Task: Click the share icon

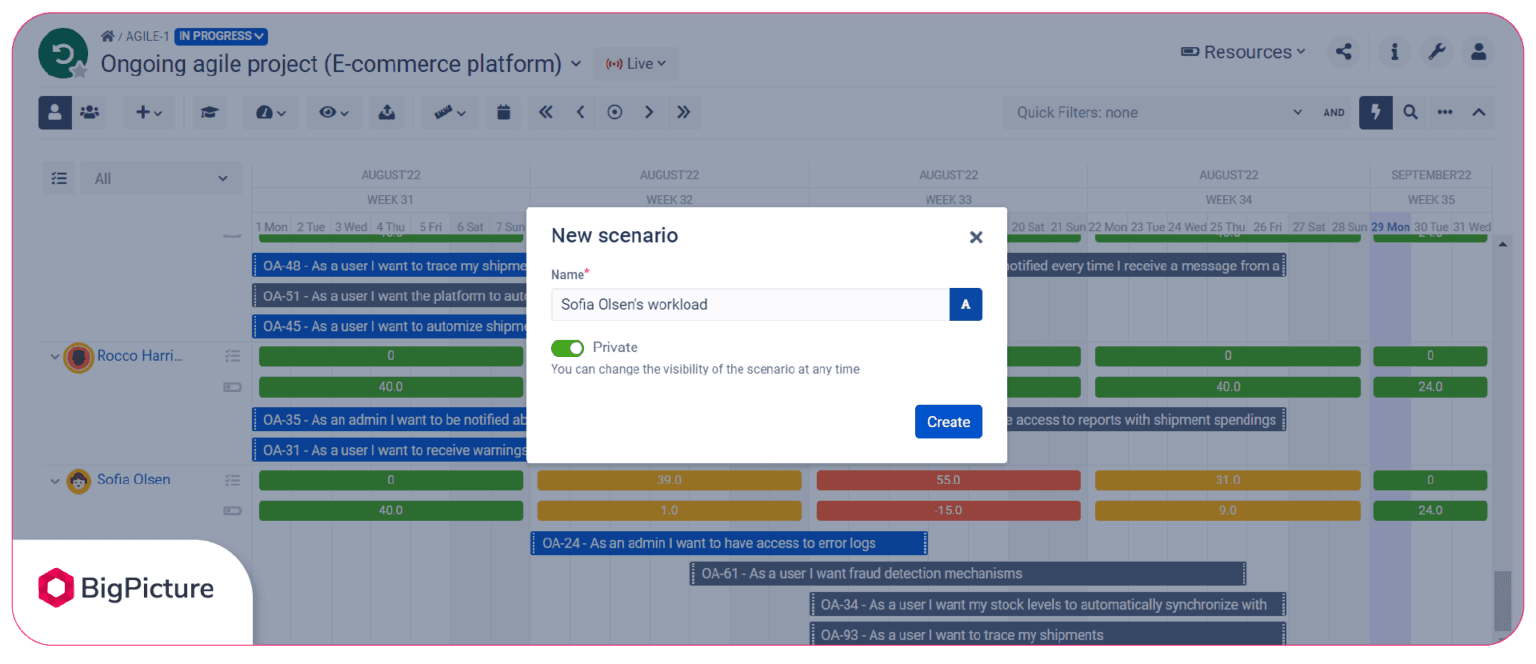Action: coord(1344,52)
